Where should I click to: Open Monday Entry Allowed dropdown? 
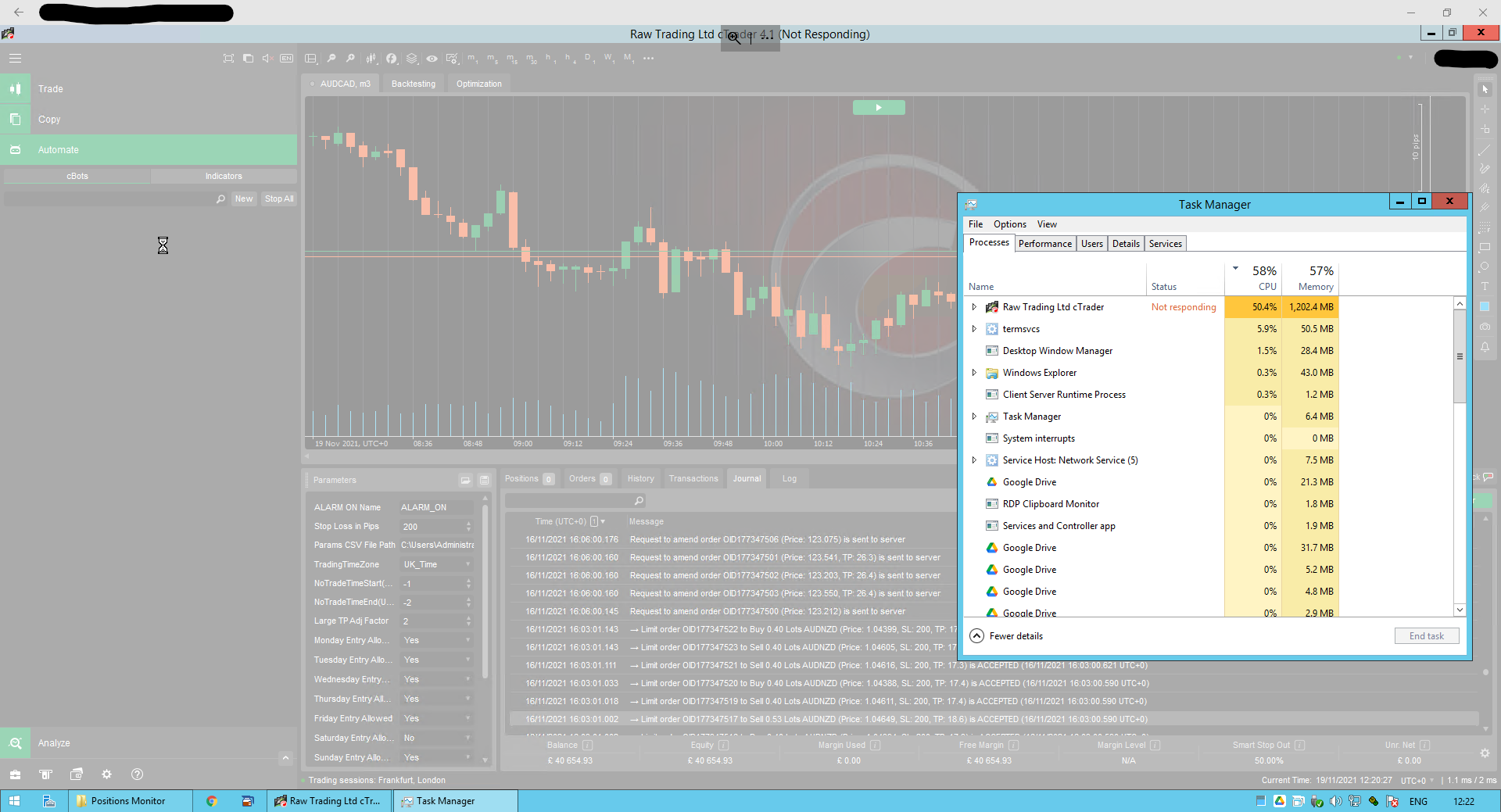click(437, 640)
